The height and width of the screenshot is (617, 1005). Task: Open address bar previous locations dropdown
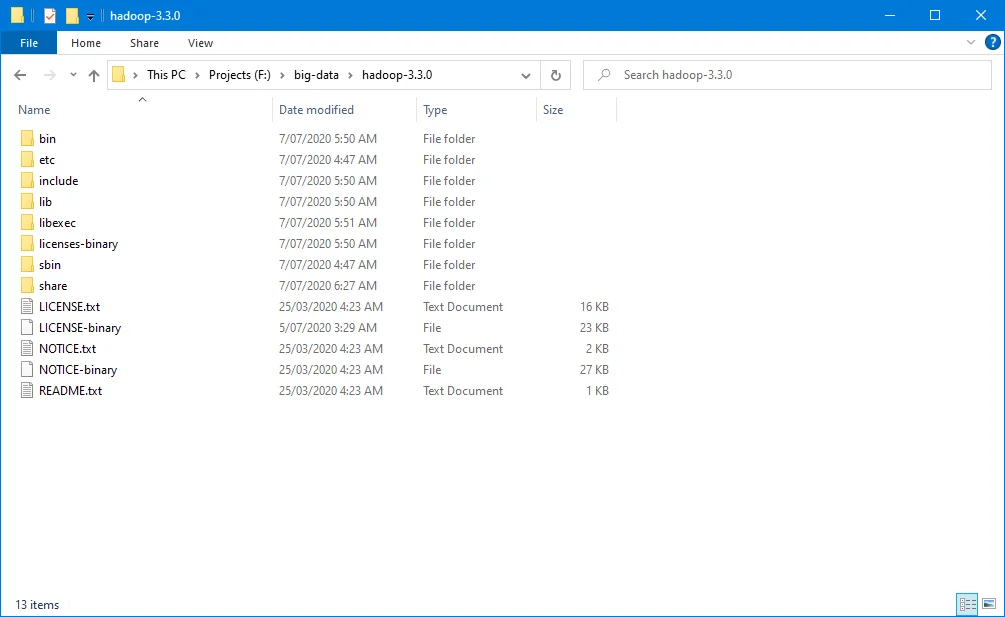click(x=526, y=75)
